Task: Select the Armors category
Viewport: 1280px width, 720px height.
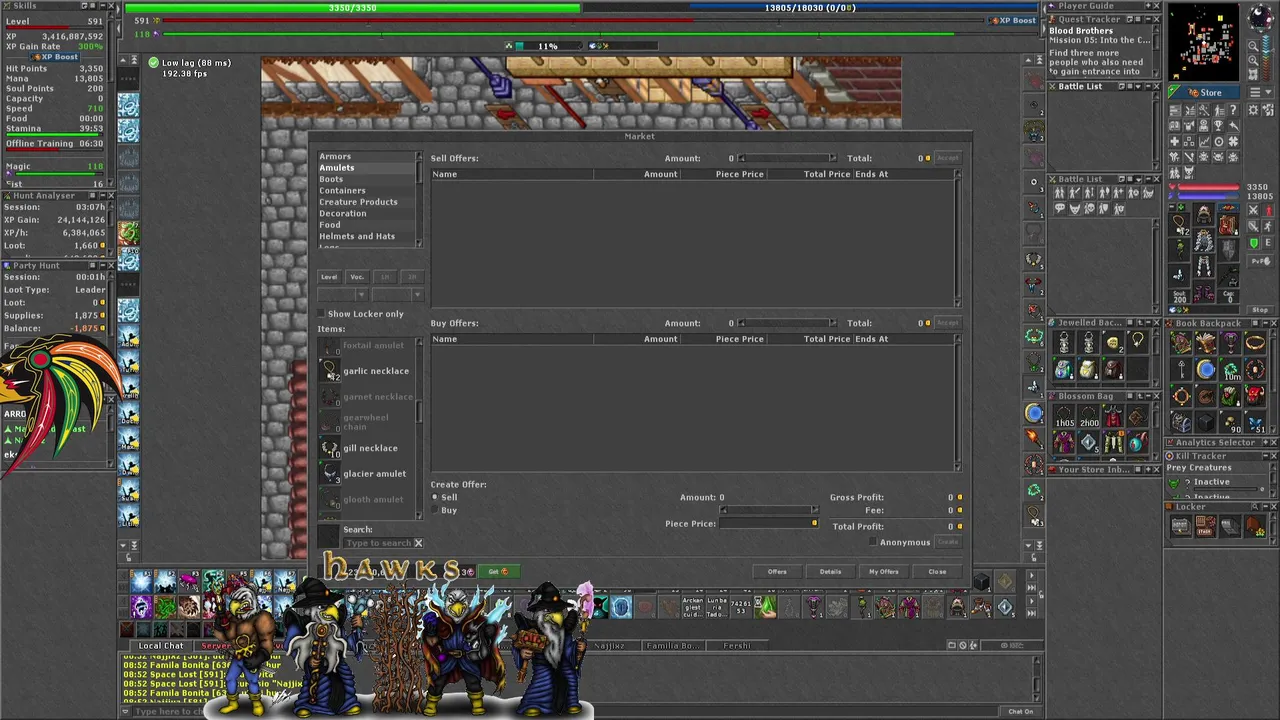Action: pyautogui.click(x=367, y=156)
